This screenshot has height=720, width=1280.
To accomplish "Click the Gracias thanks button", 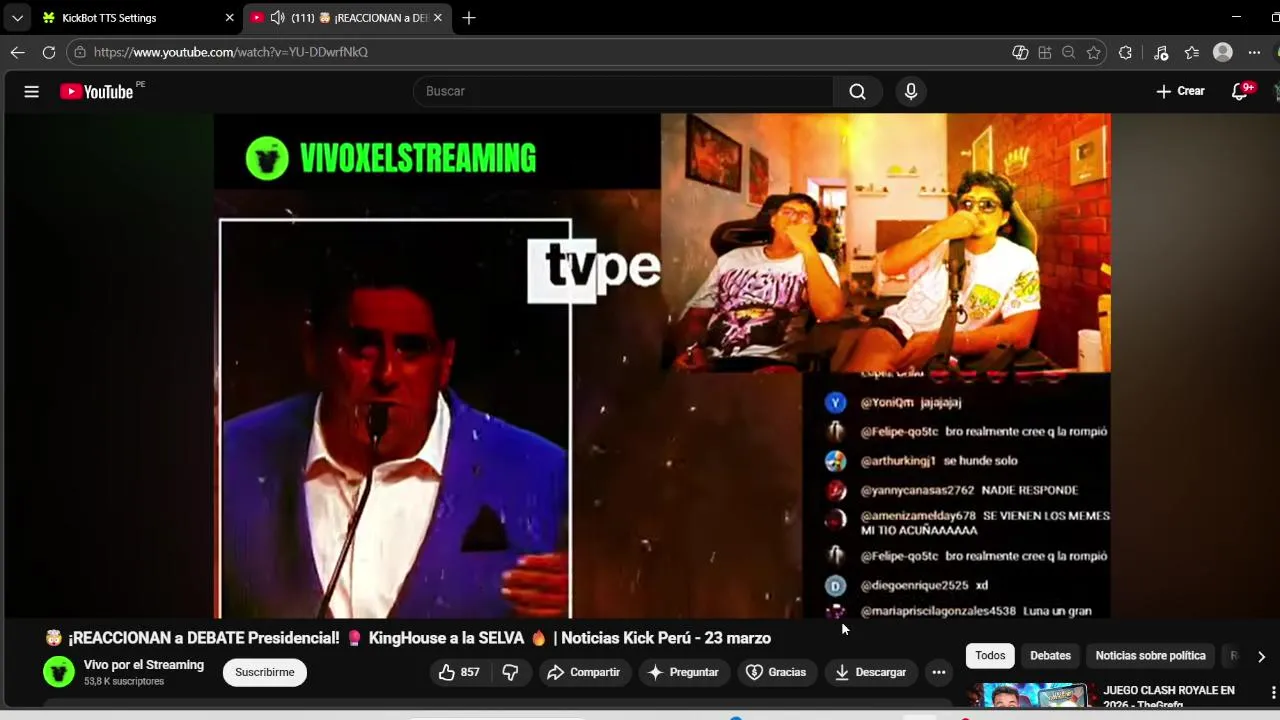I will click(776, 672).
